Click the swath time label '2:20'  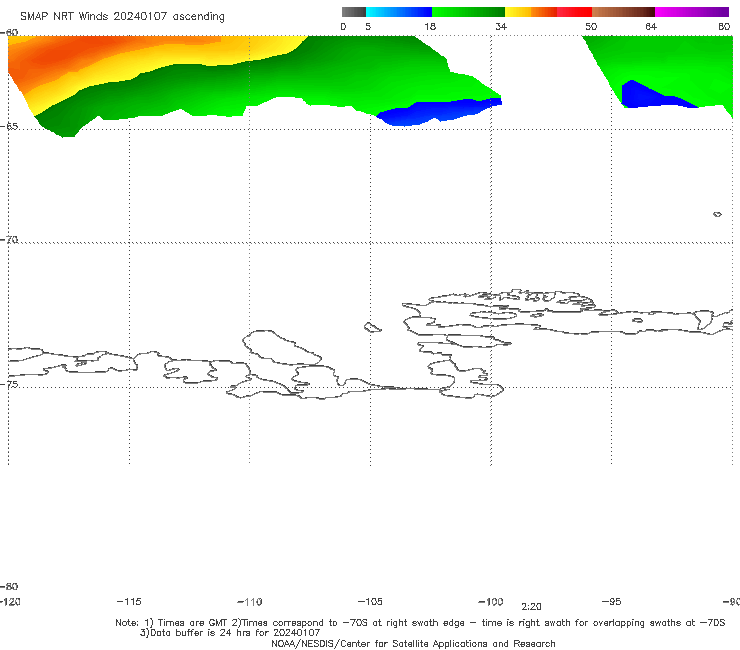(x=531, y=607)
